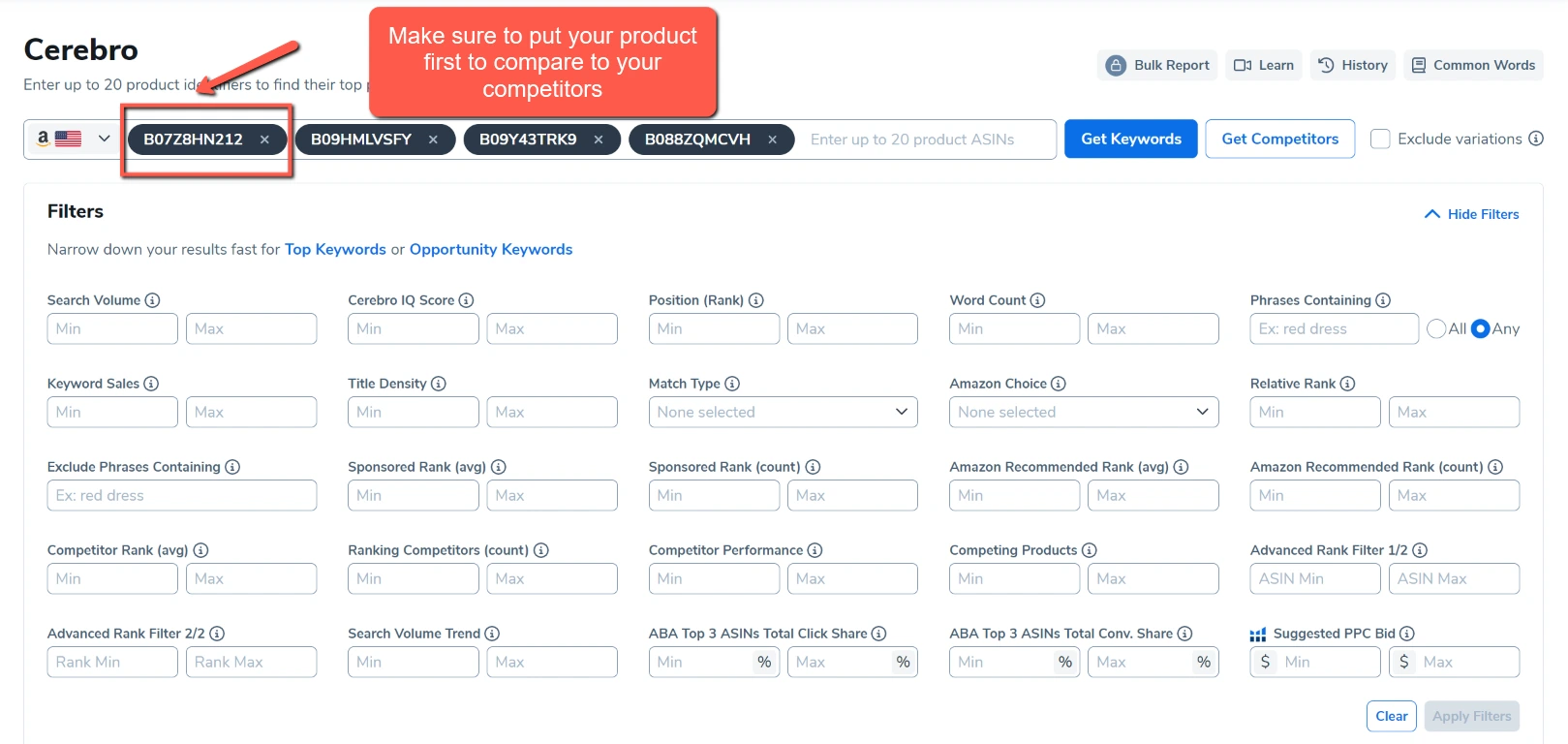Click the Search Volume Trend info icon

492,634
